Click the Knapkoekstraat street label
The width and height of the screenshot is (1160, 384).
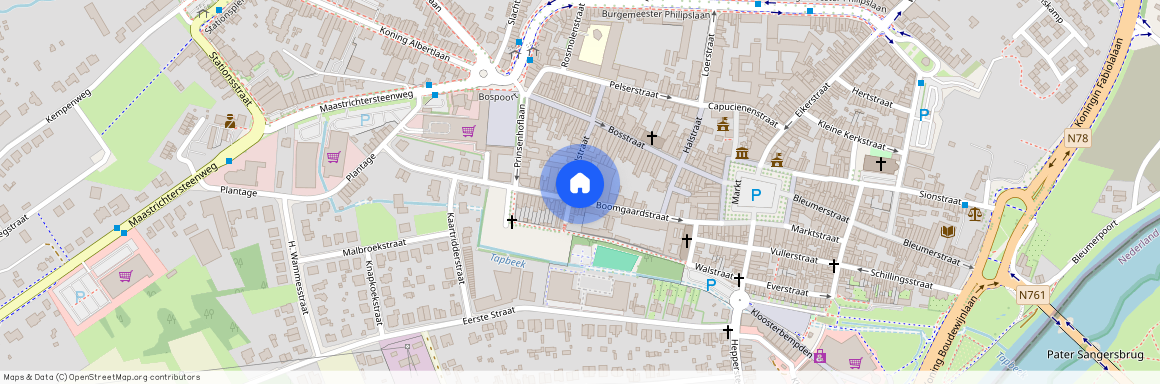(x=374, y=292)
